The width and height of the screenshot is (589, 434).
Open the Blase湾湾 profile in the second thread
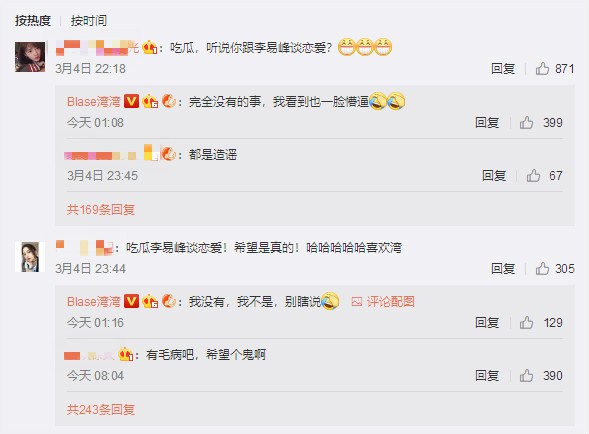(x=94, y=301)
